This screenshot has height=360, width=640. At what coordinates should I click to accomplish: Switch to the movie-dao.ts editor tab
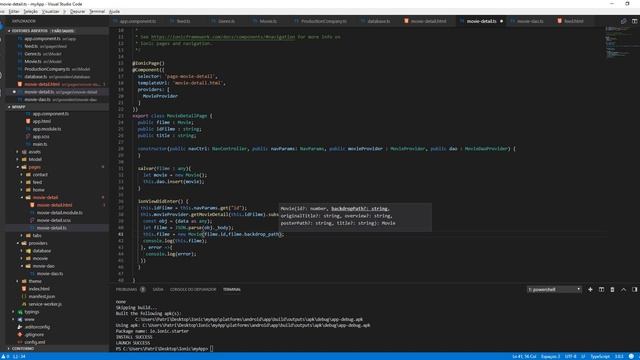click(530, 21)
